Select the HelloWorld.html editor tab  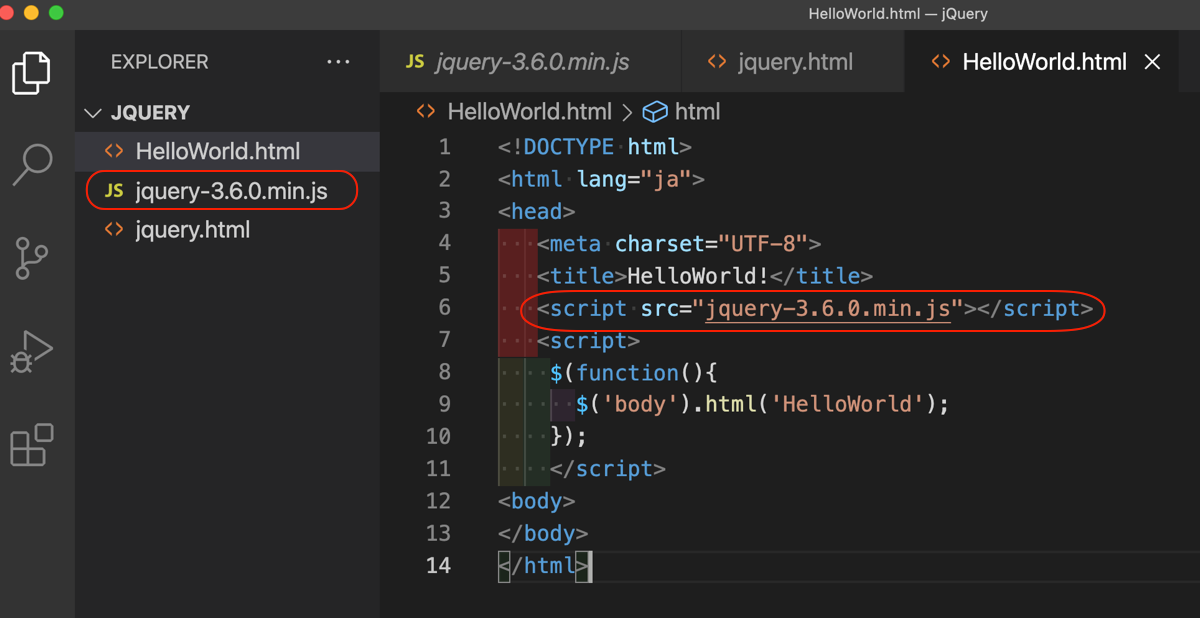pyautogui.click(x=1044, y=62)
